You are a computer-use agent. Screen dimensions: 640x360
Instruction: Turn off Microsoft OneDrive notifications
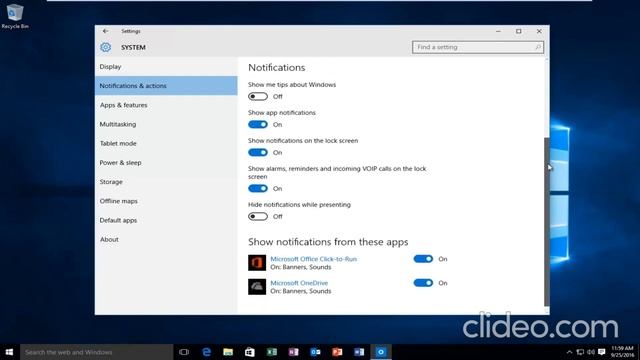tap(423, 283)
